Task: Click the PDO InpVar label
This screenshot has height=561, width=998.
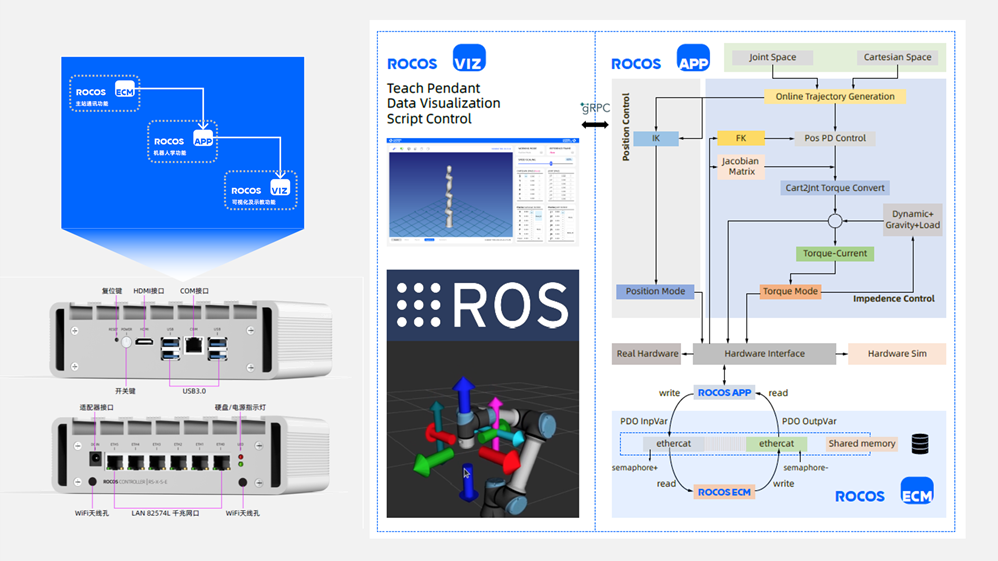Action: (643, 422)
